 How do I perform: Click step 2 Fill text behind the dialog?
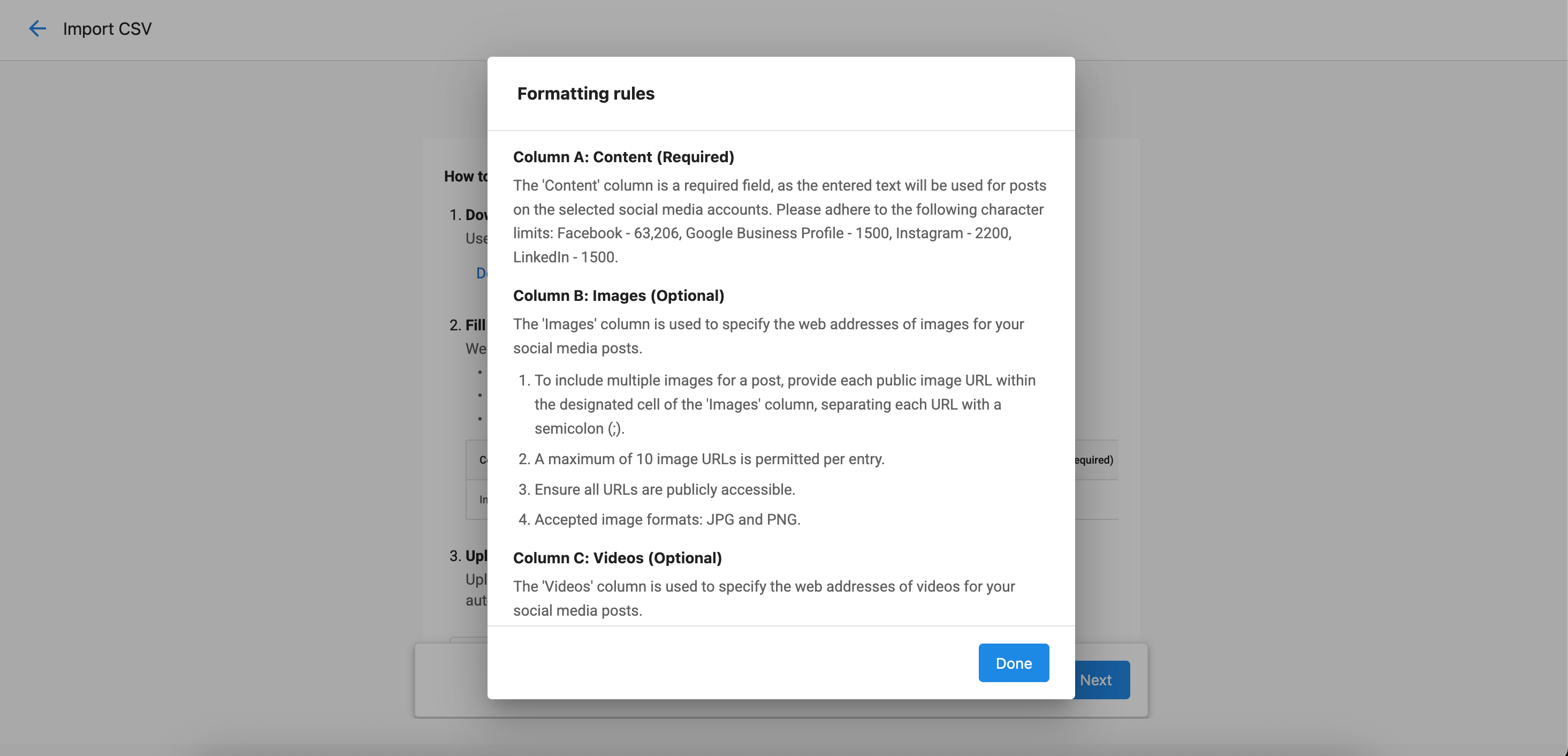[x=475, y=324]
